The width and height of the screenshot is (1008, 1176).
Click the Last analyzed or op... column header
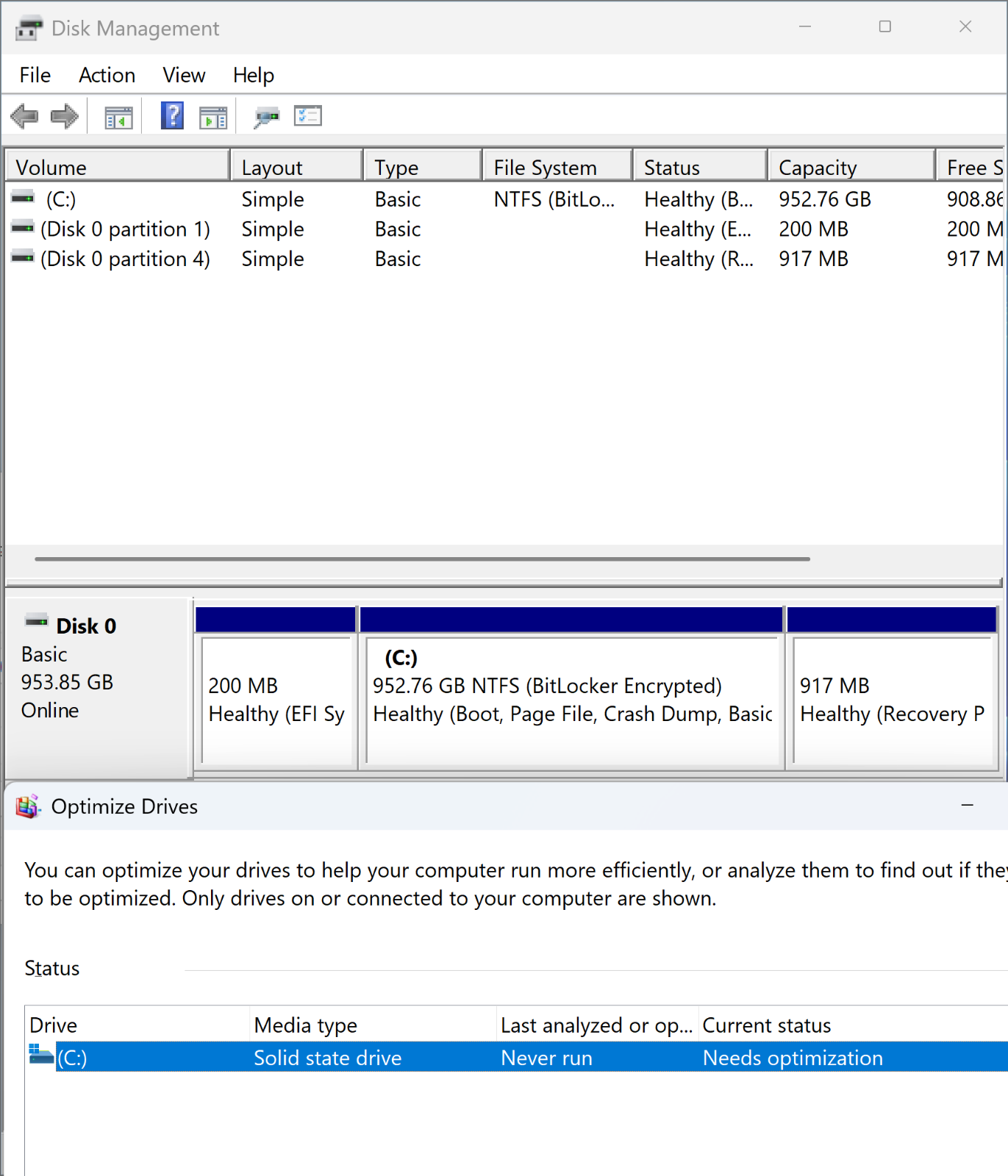(597, 1025)
